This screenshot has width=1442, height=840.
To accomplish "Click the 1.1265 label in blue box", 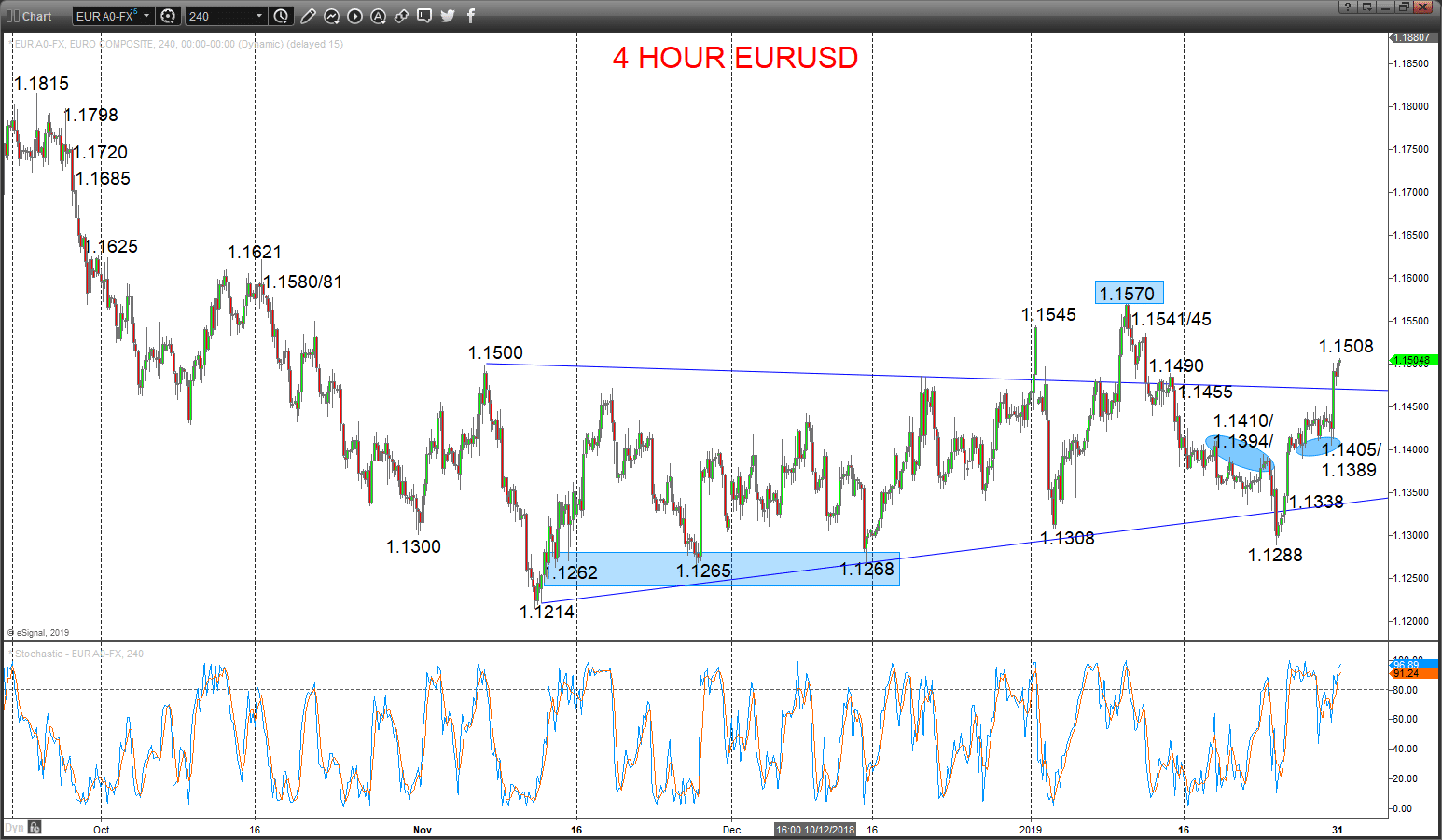I will (x=703, y=571).
